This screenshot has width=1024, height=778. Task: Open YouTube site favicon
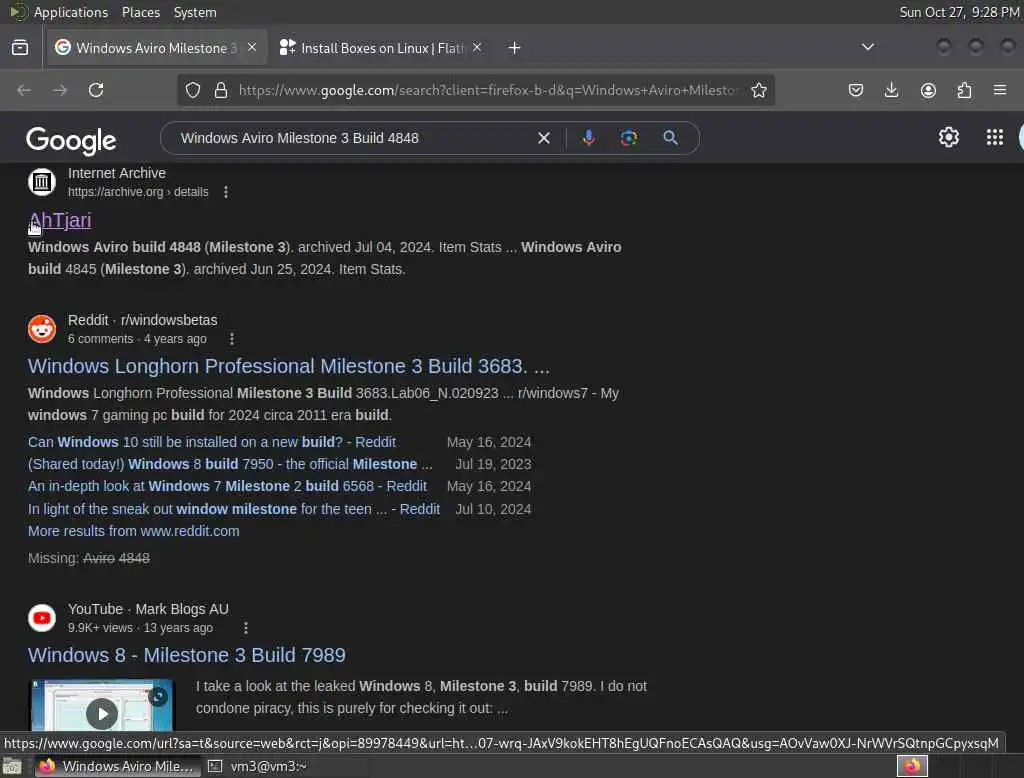[x=42, y=617]
